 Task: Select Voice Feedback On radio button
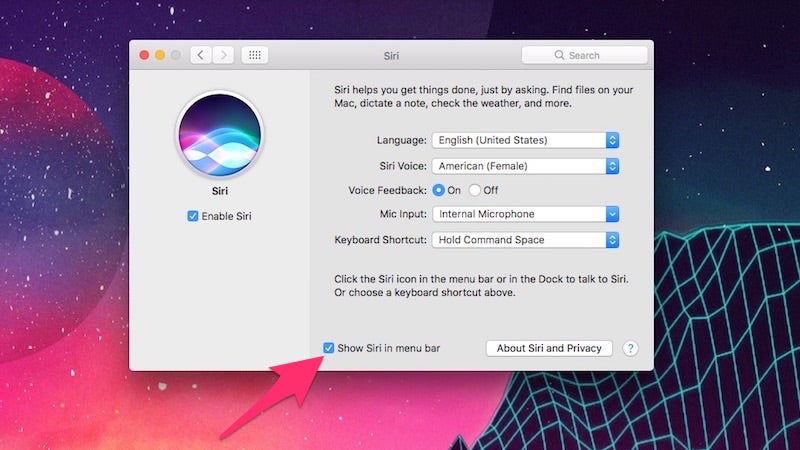(x=438, y=190)
